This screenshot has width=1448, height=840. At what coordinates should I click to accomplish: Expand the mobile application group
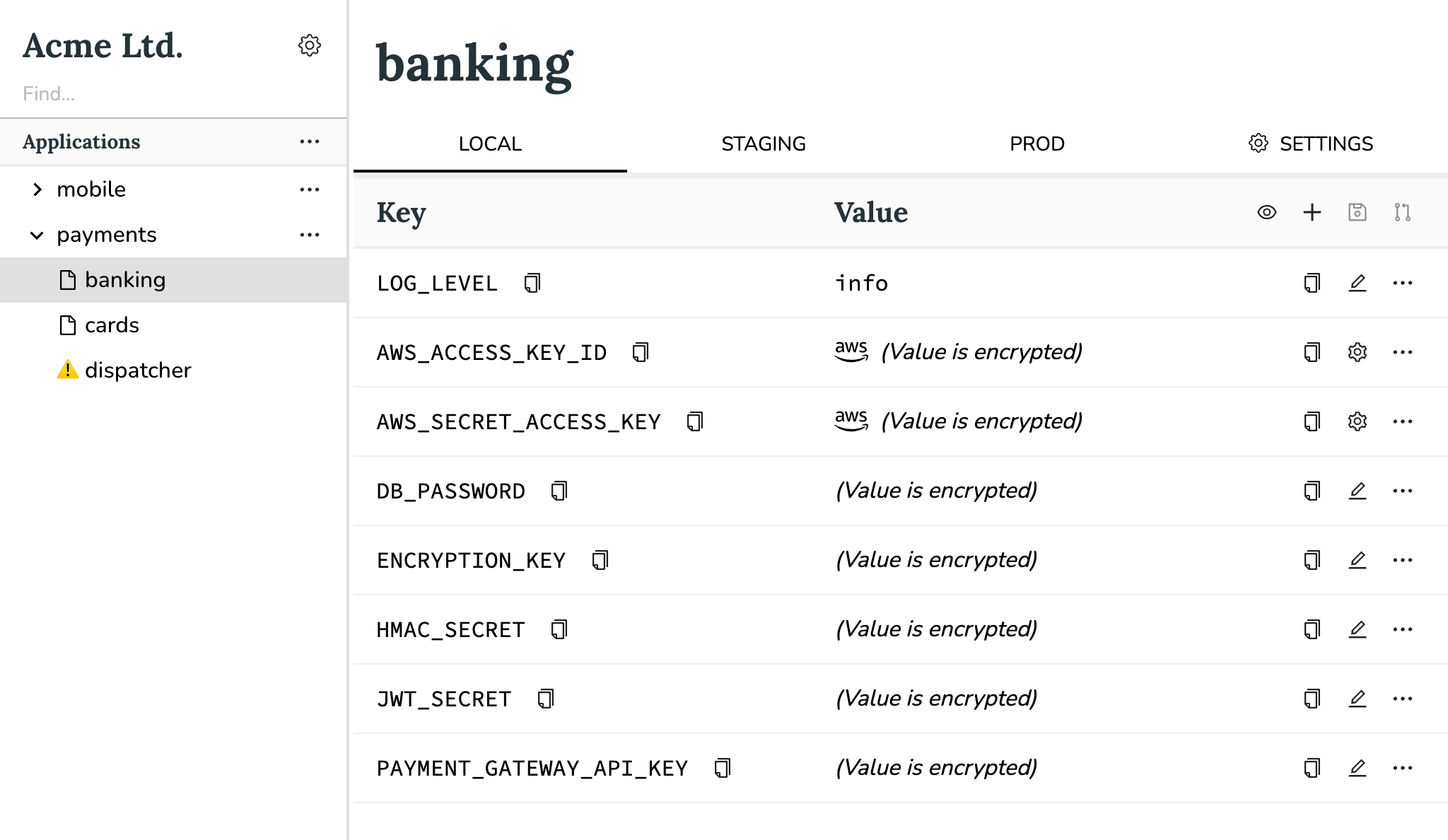pyautogui.click(x=37, y=189)
